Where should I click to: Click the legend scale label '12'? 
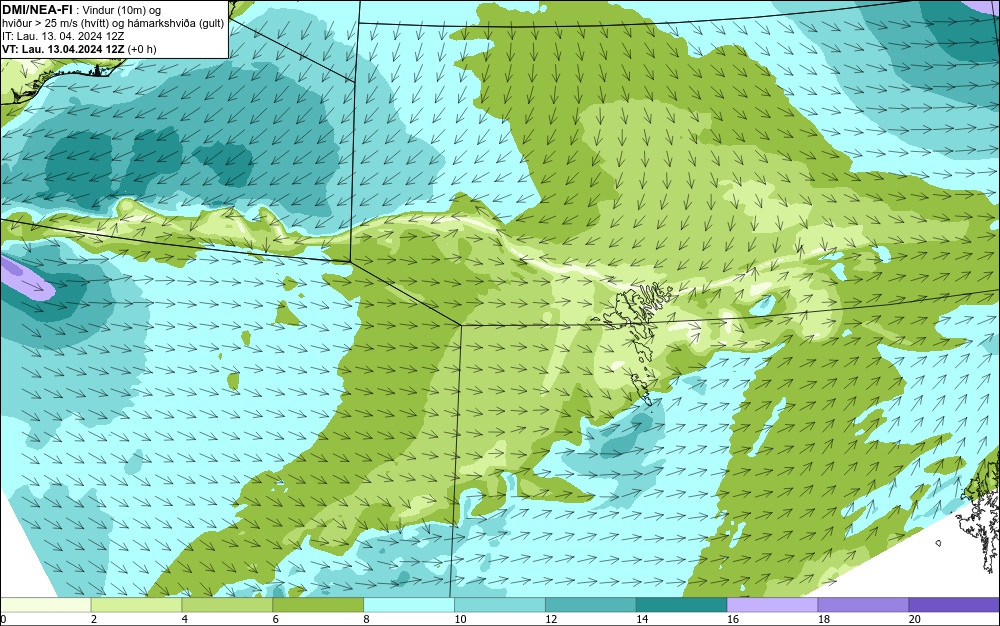tap(551, 619)
